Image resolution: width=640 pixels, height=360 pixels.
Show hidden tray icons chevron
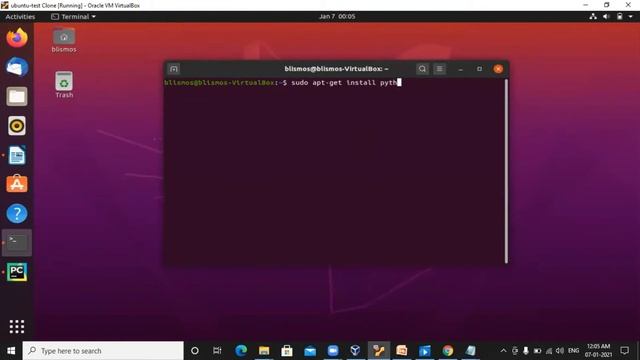pos(503,351)
